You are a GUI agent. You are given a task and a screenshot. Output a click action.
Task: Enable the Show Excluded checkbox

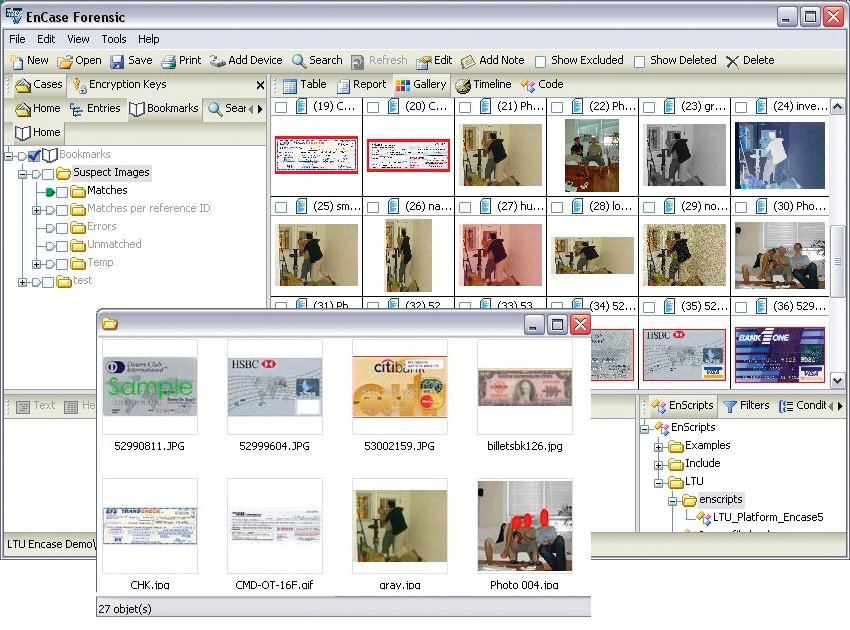pyautogui.click(x=541, y=62)
